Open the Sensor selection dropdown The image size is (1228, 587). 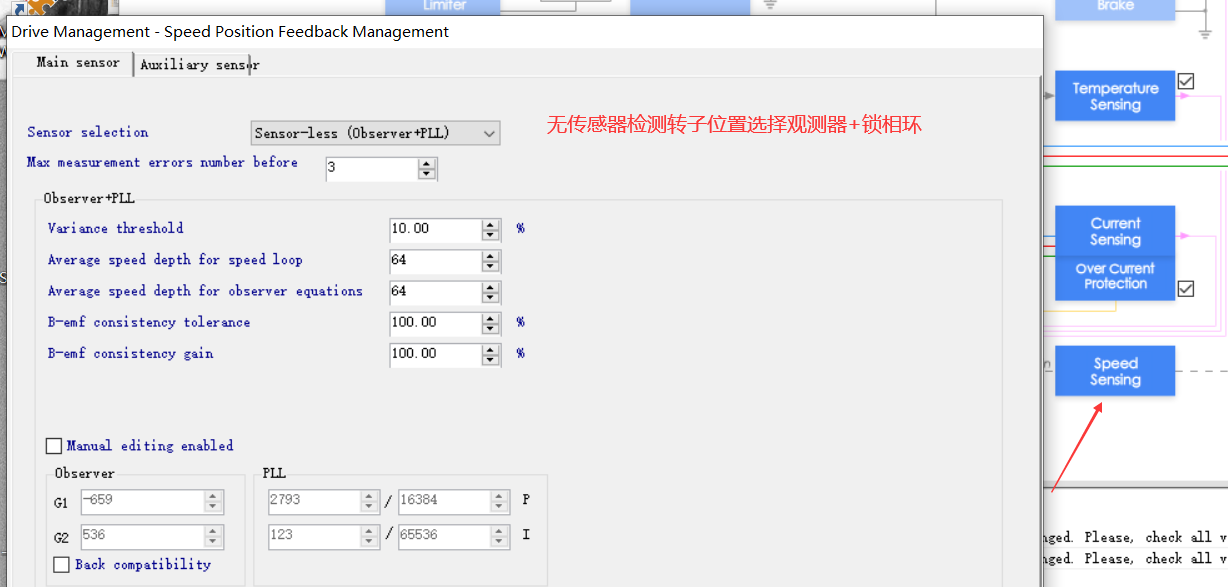coord(375,133)
